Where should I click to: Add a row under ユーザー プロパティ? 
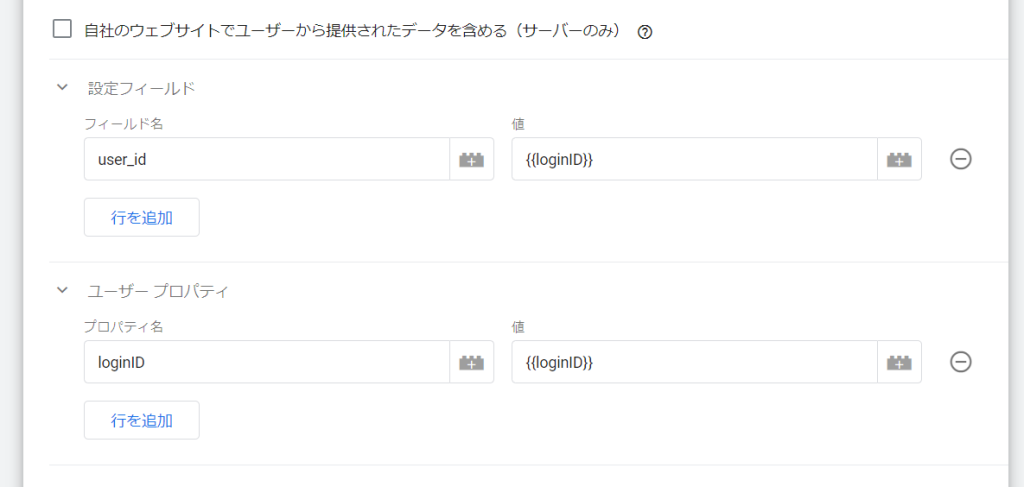(142, 420)
